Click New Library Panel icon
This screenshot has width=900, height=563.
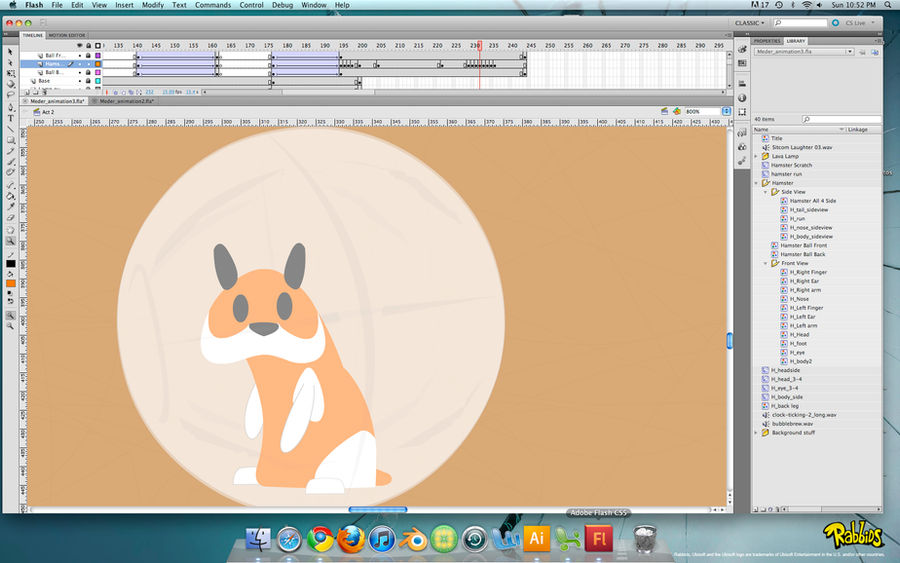click(x=875, y=52)
